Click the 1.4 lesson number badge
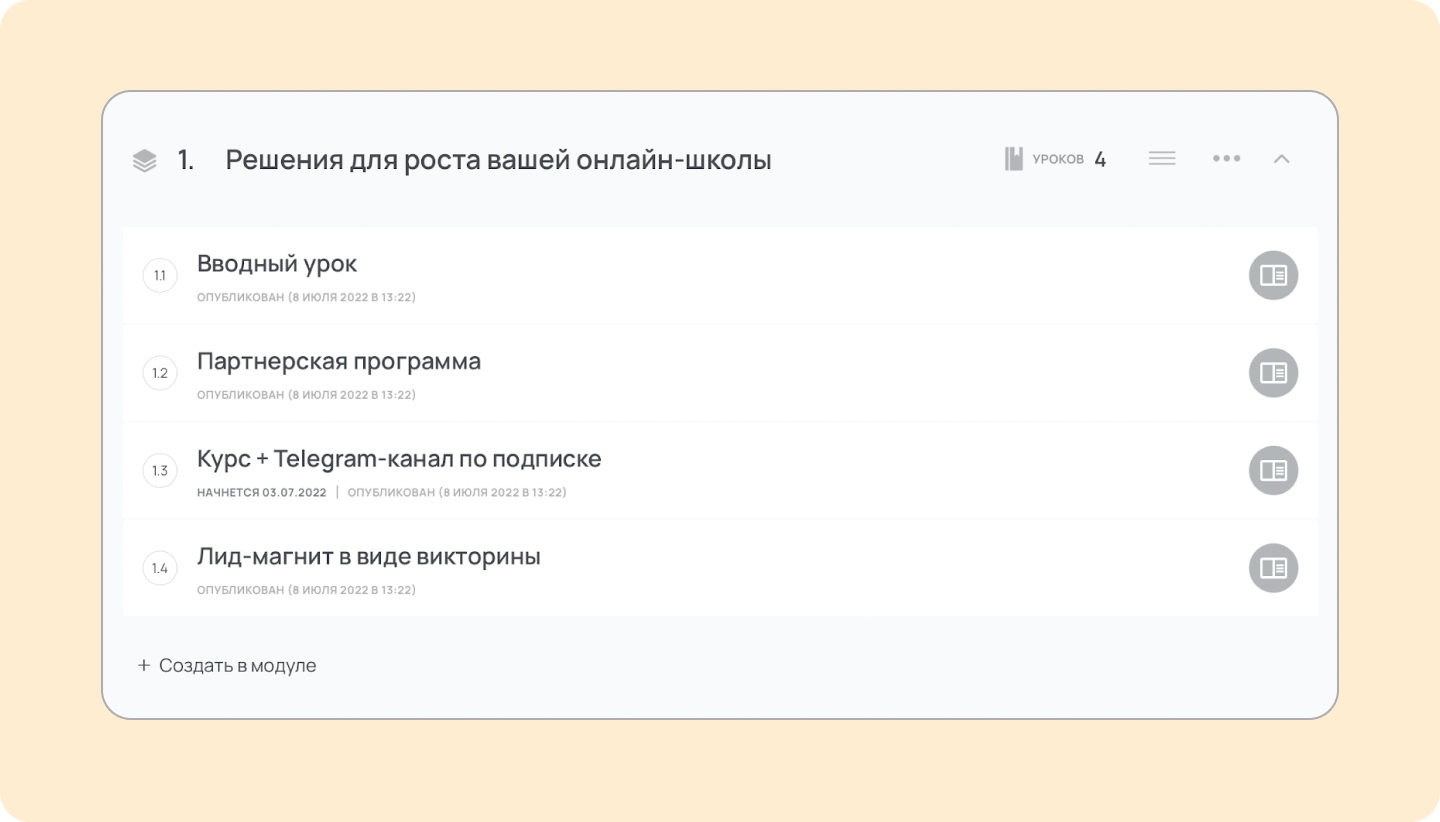The height and width of the screenshot is (822, 1440). (x=160, y=568)
